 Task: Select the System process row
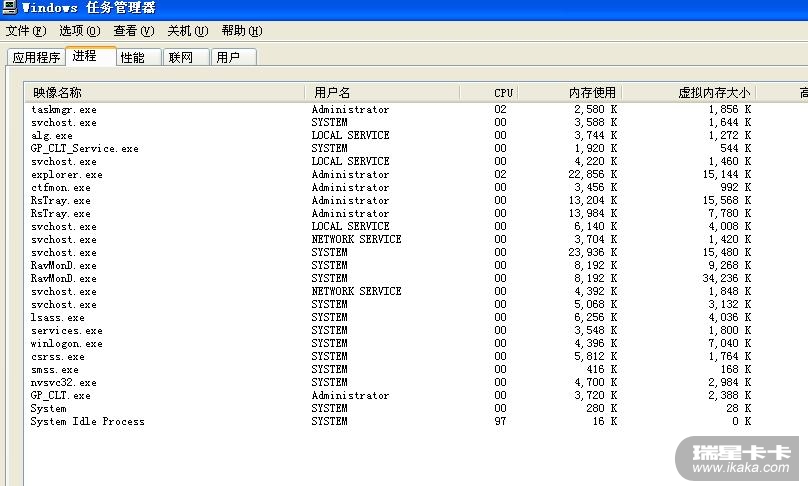[48, 408]
